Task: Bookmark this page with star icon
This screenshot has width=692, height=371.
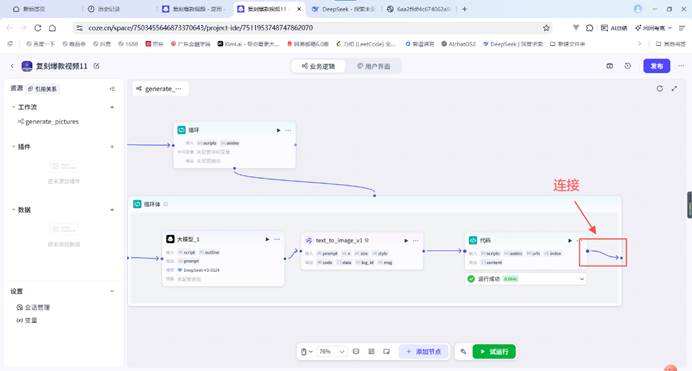Action: tap(546, 28)
